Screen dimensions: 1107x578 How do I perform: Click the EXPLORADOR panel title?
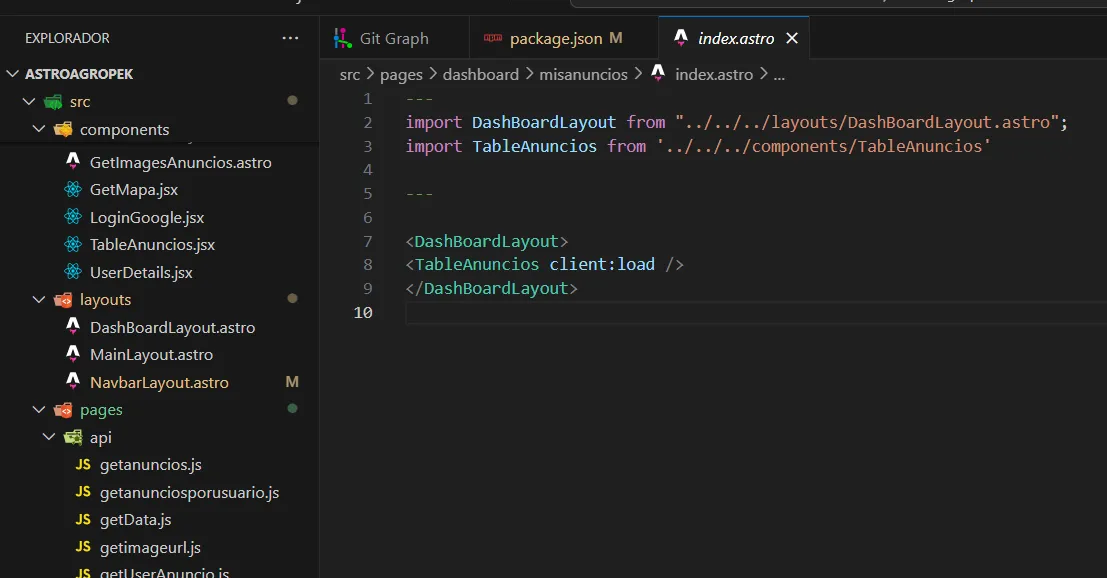(67, 38)
